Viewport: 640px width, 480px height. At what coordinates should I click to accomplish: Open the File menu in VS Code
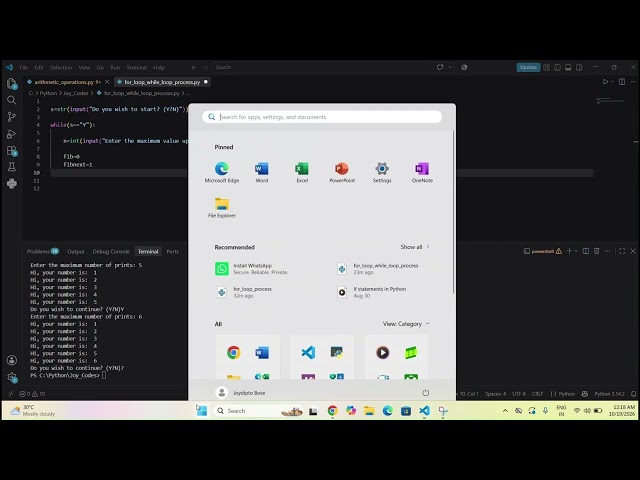24,67
